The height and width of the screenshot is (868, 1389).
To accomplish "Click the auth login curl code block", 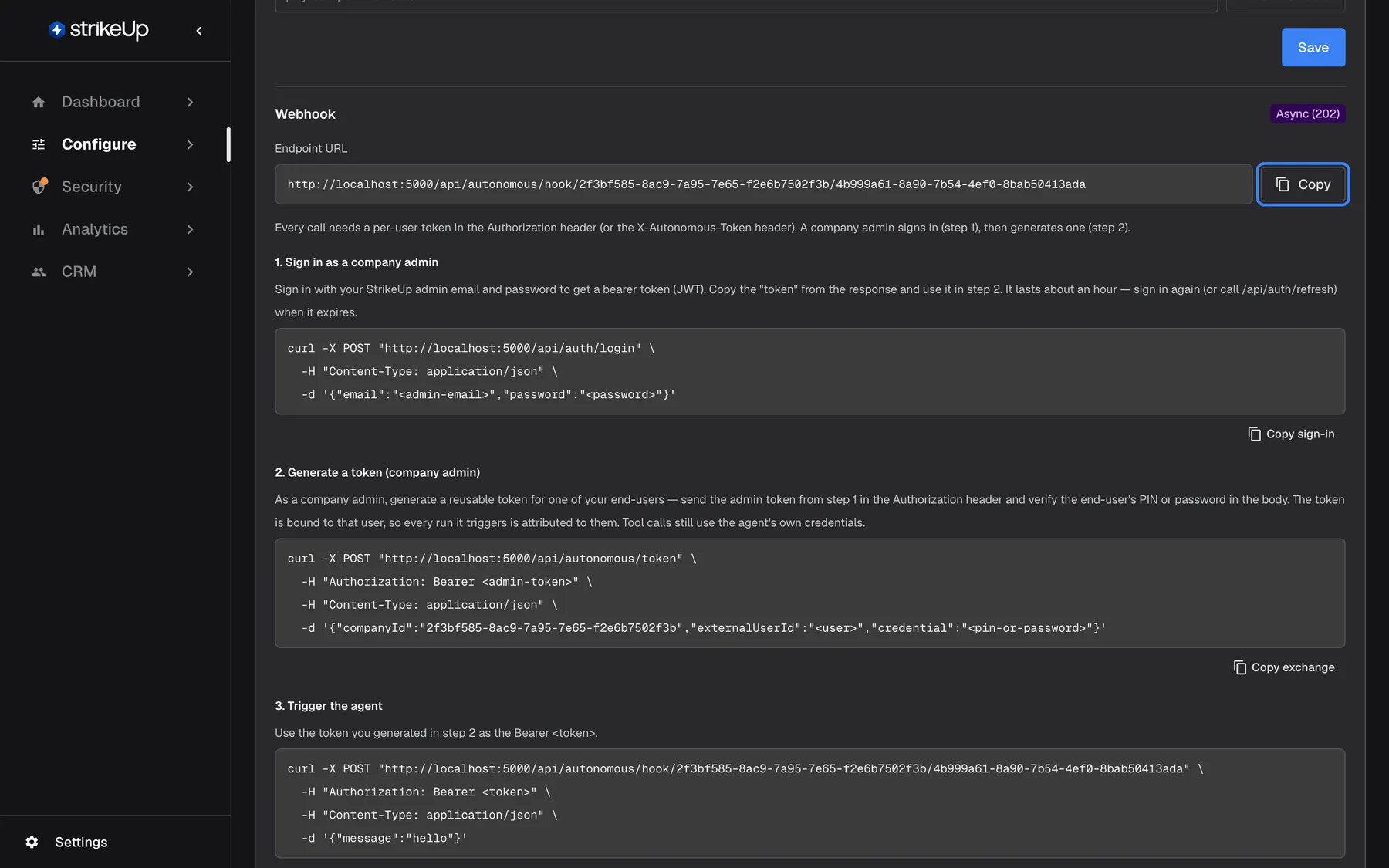I will [809, 371].
